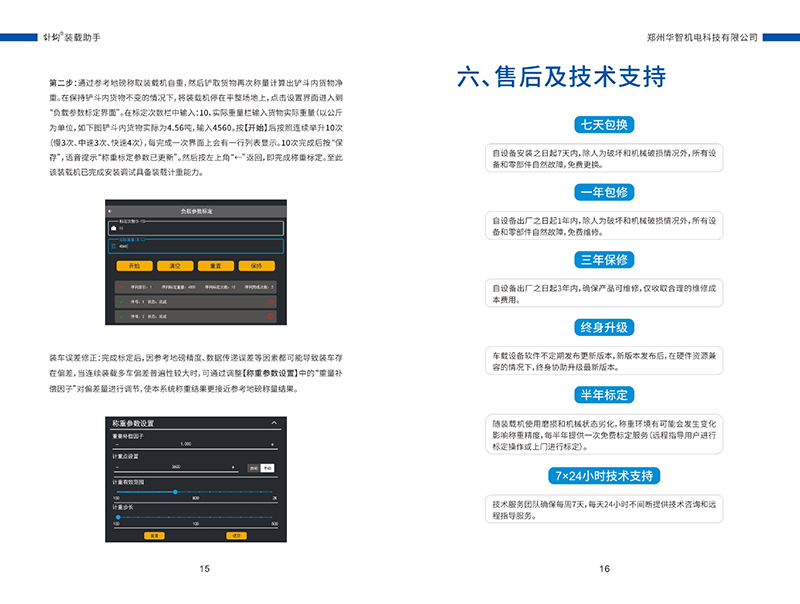Screen dimensions: 800x604
Task: Click the green checkmark on row 序号2
Action: pos(121,316)
